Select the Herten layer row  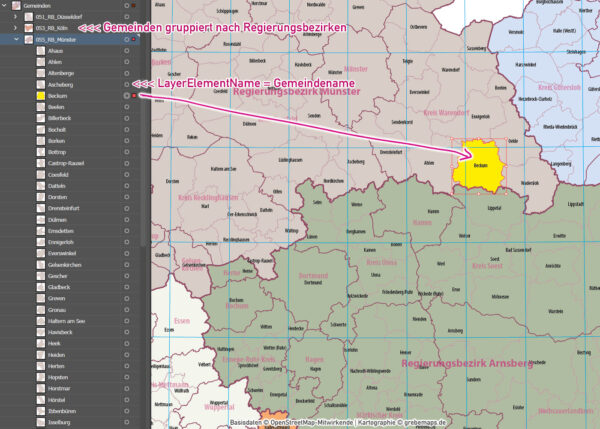click(70, 366)
